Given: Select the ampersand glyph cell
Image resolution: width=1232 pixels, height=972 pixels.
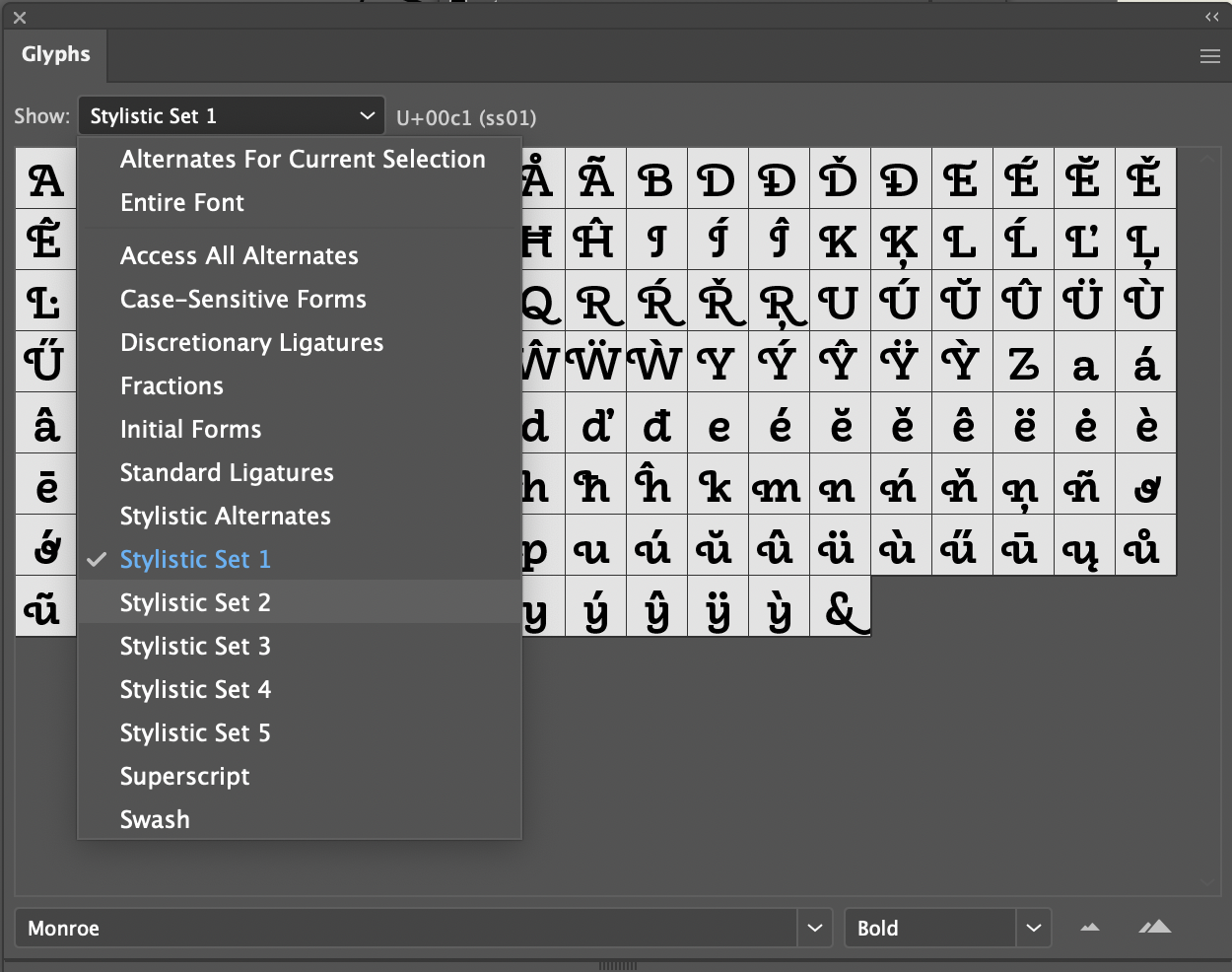Looking at the screenshot, I should tap(841, 606).
